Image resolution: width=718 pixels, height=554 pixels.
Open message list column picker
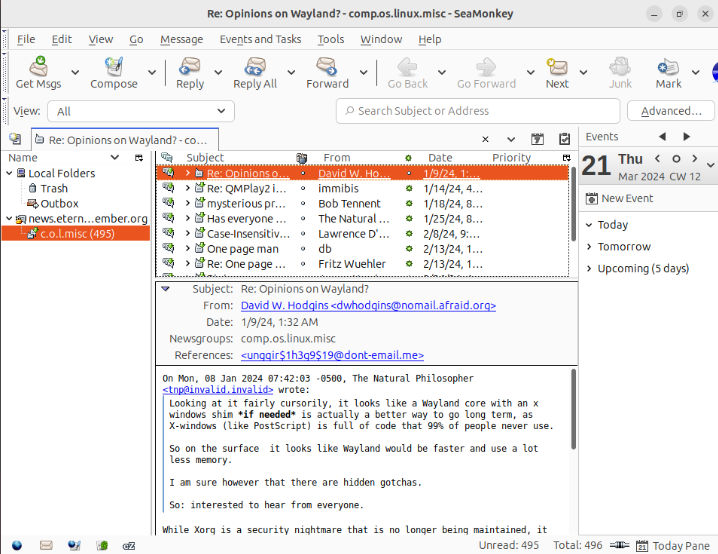(566, 158)
